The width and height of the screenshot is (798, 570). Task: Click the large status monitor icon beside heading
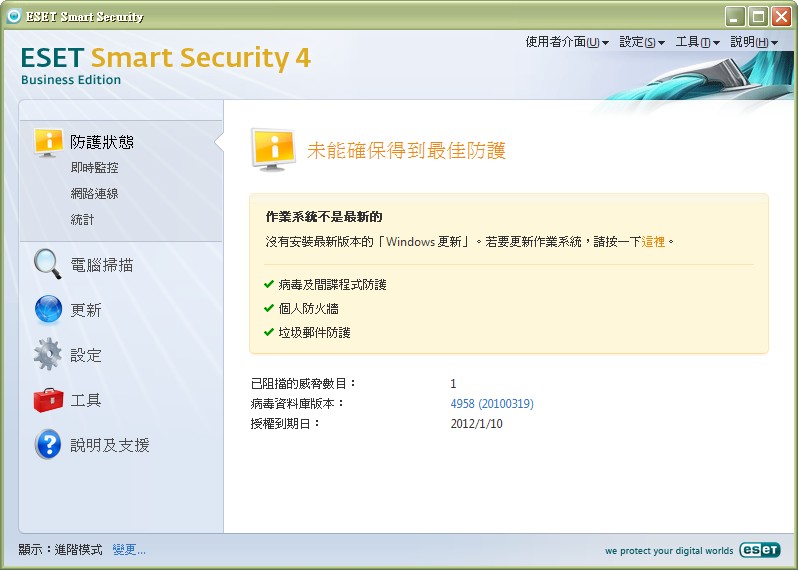(x=273, y=151)
